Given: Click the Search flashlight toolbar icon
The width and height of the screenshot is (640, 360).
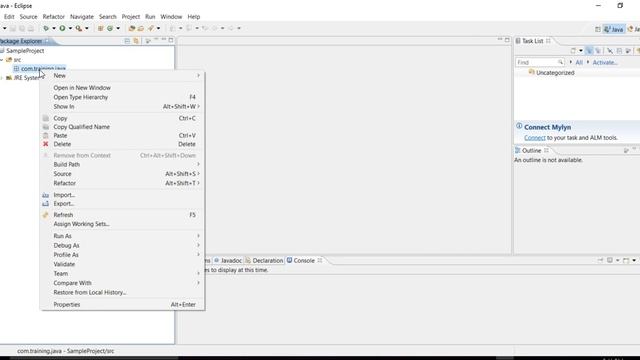Looking at the screenshot, I should pos(151,28).
